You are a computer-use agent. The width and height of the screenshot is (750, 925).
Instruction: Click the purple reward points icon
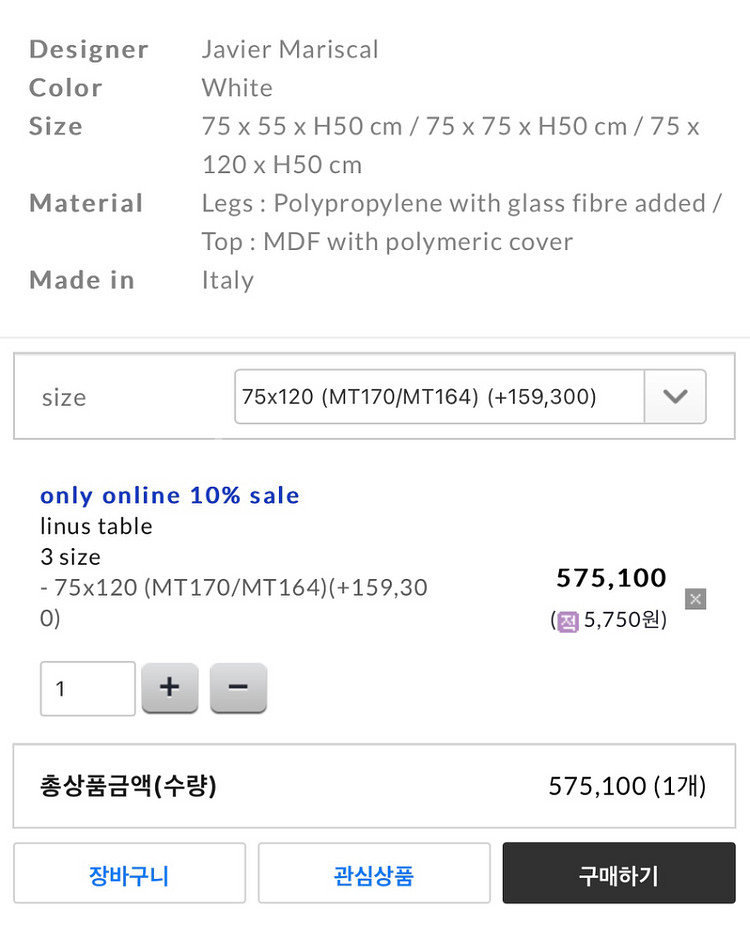point(568,621)
